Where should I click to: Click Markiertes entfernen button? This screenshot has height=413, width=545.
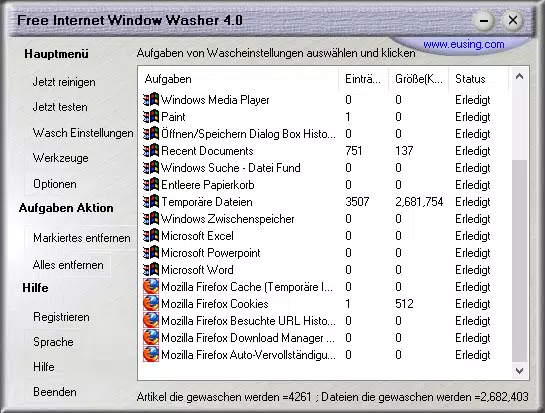click(x=82, y=238)
